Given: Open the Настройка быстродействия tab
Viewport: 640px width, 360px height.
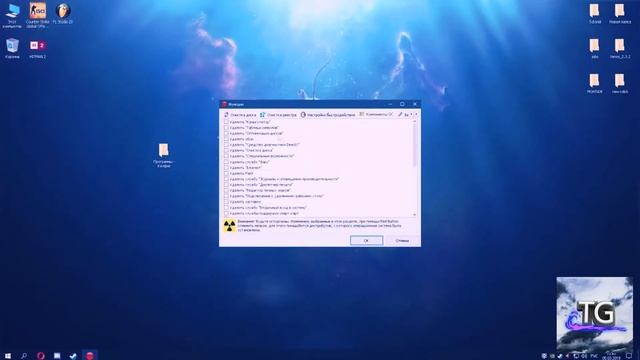Looking at the screenshot, I should pyautogui.click(x=328, y=115).
